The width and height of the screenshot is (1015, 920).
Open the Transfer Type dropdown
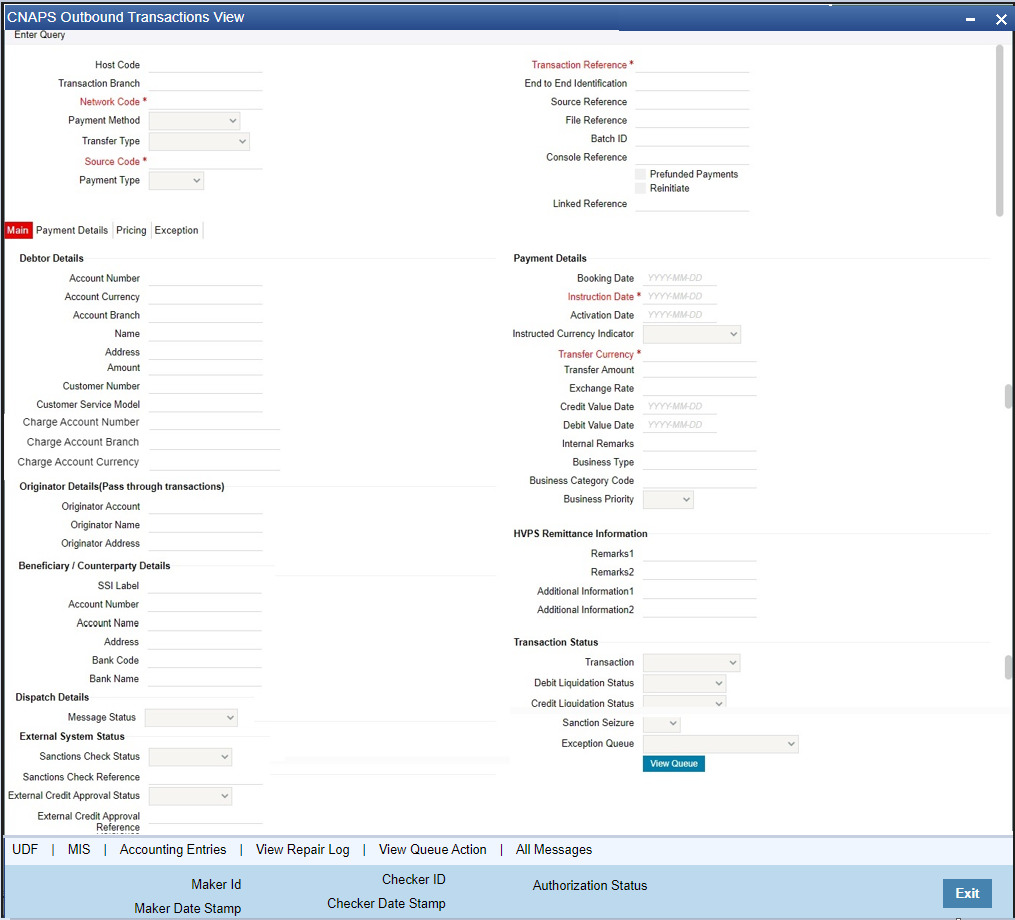point(199,141)
